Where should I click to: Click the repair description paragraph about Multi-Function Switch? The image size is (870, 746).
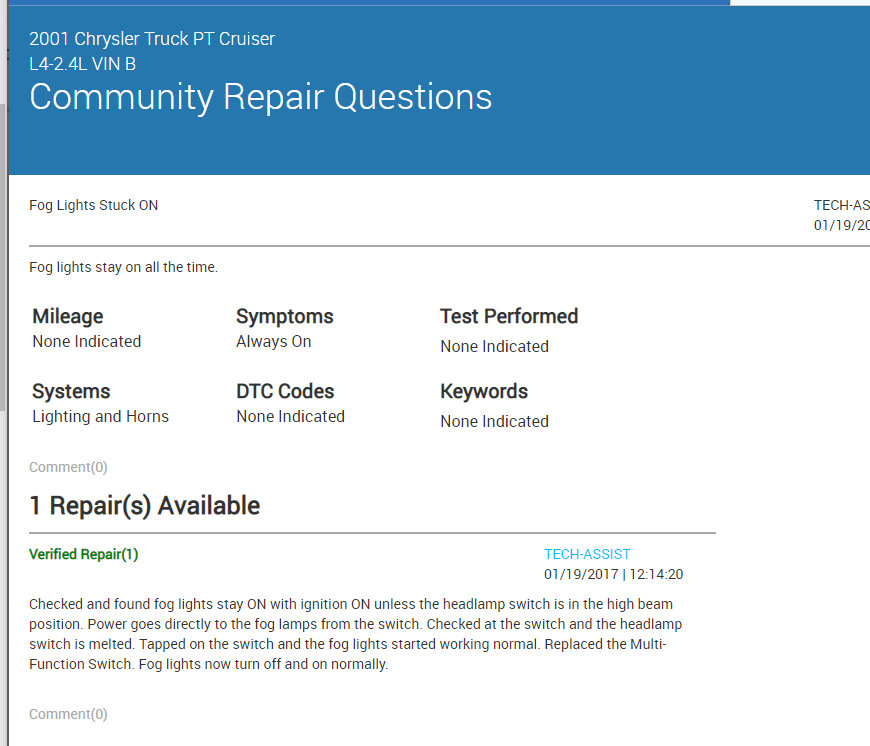pos(355,634)
